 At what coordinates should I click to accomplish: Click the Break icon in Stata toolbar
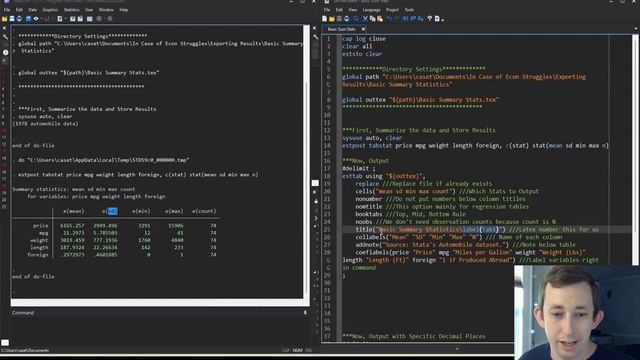(110, 19)
